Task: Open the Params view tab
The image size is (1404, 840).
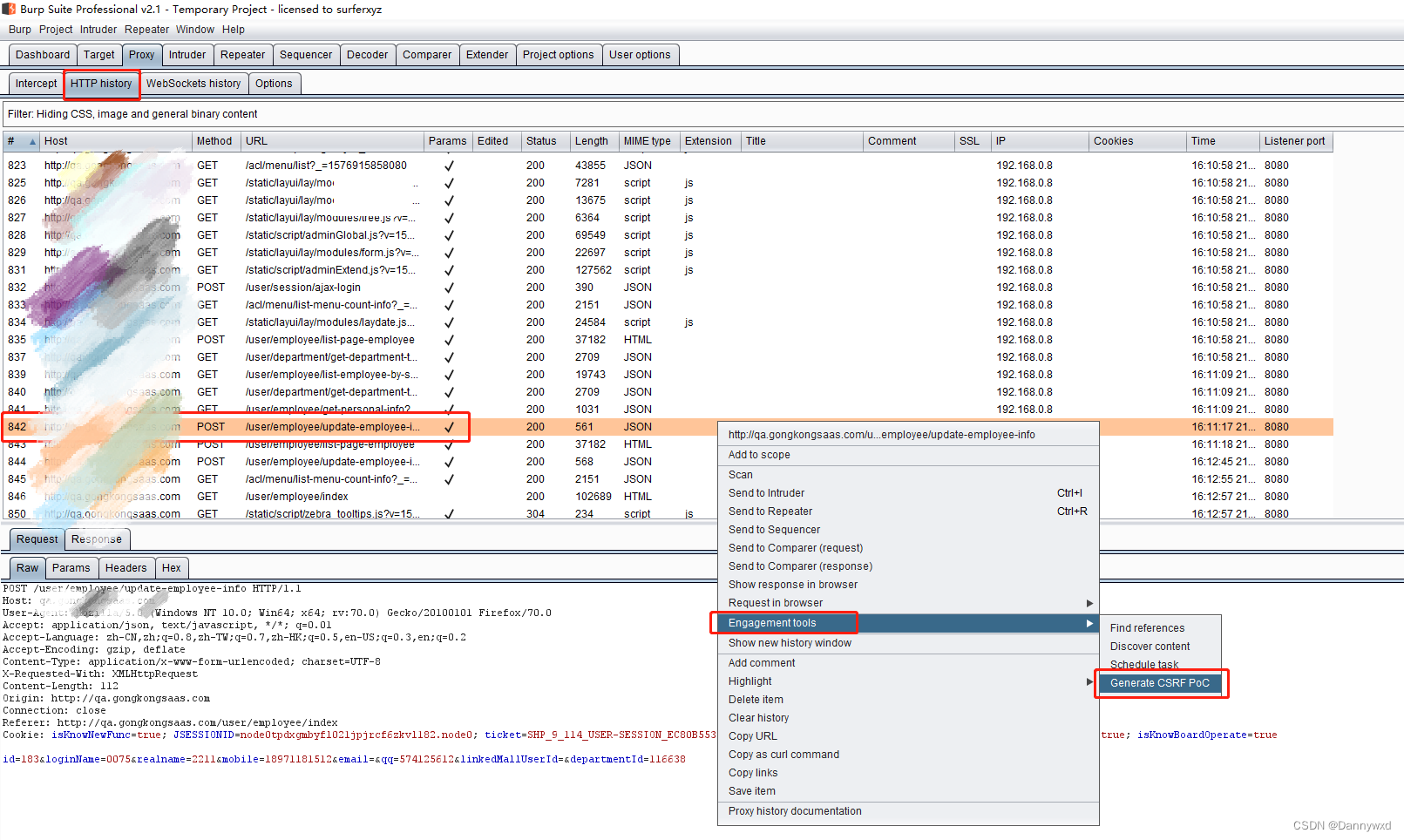Action: 71,568
